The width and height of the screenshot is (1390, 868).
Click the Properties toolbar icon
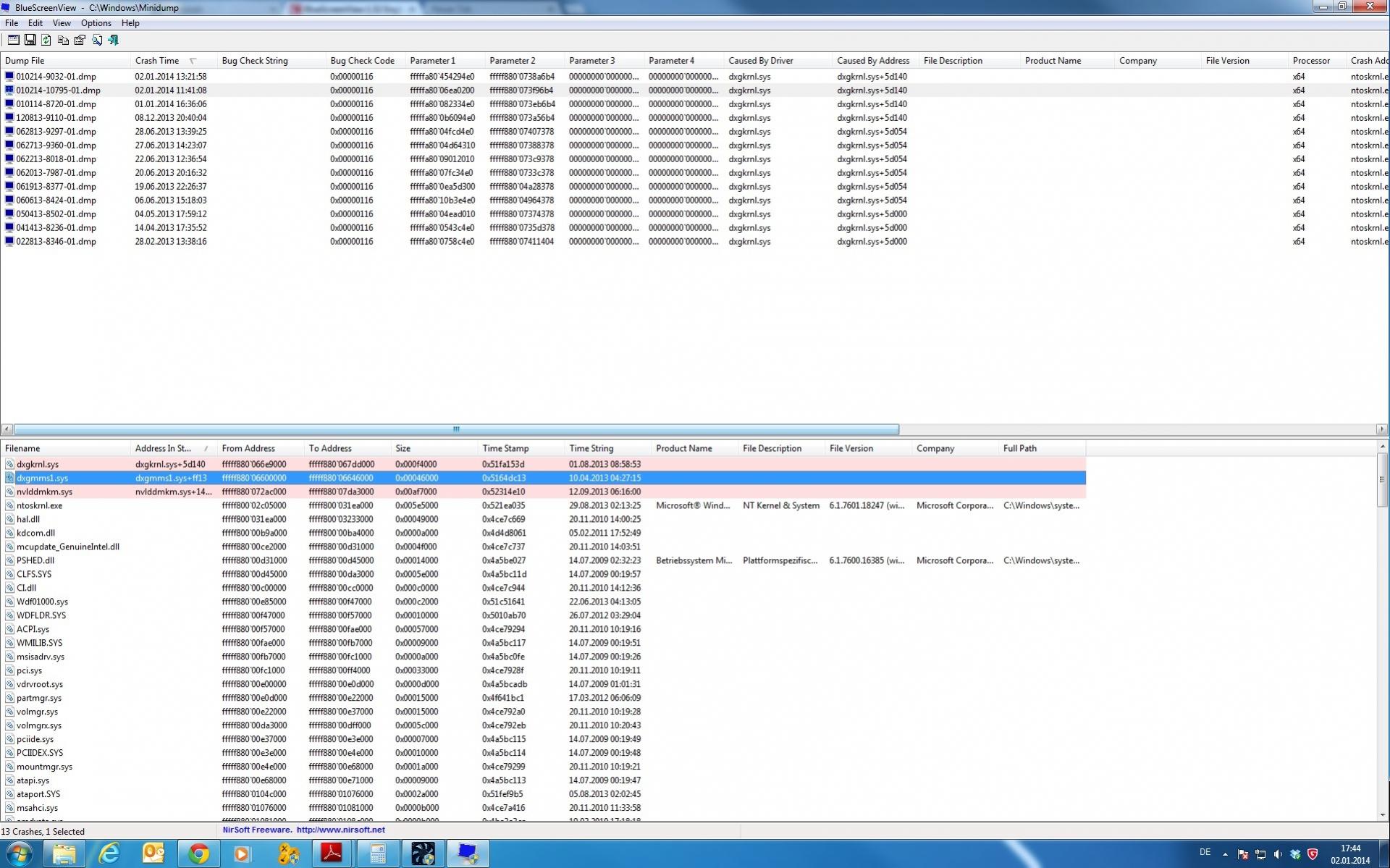pyautogui.click(x=80, y=41)
